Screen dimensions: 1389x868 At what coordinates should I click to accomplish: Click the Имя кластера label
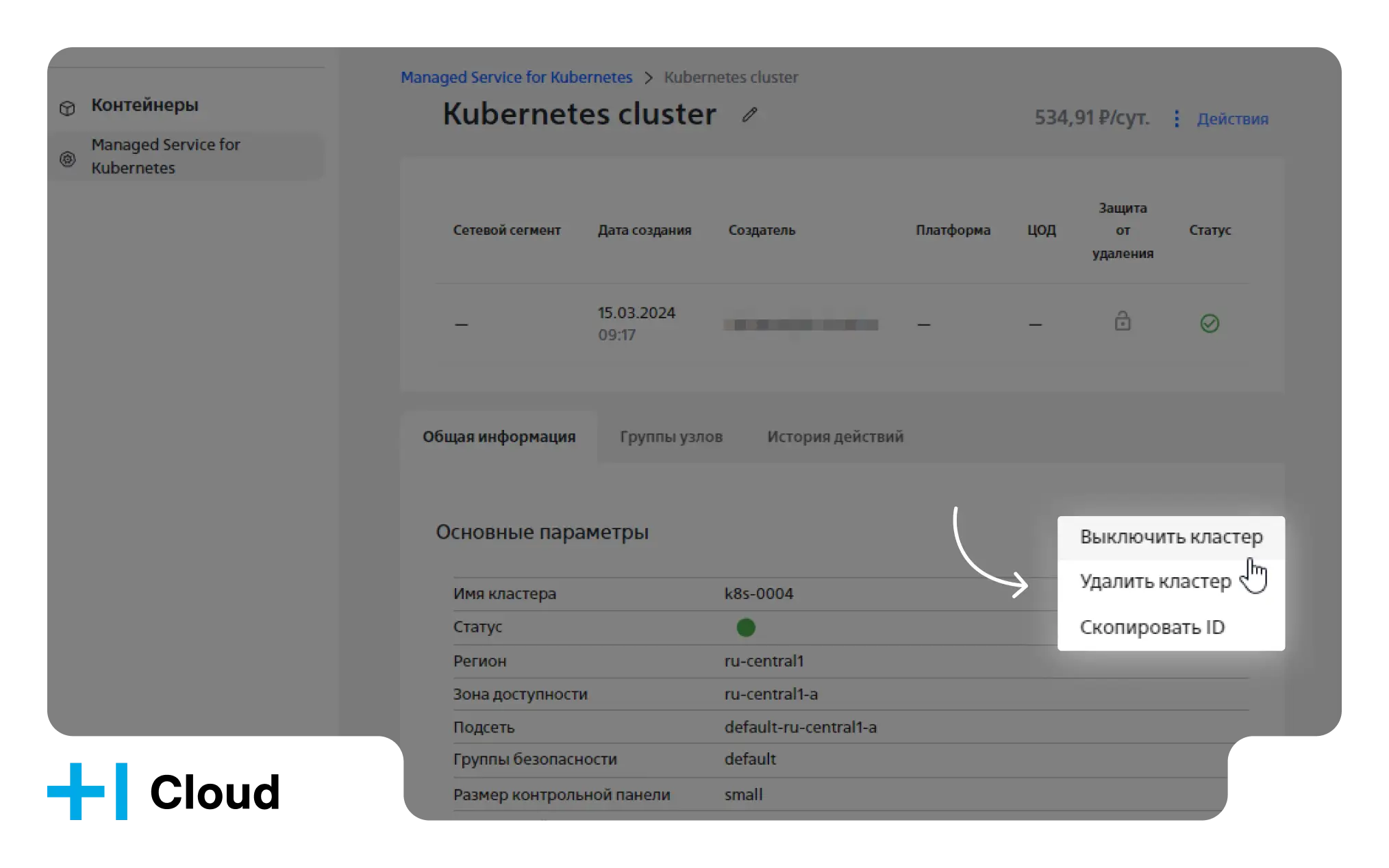(x=504, y=593)
